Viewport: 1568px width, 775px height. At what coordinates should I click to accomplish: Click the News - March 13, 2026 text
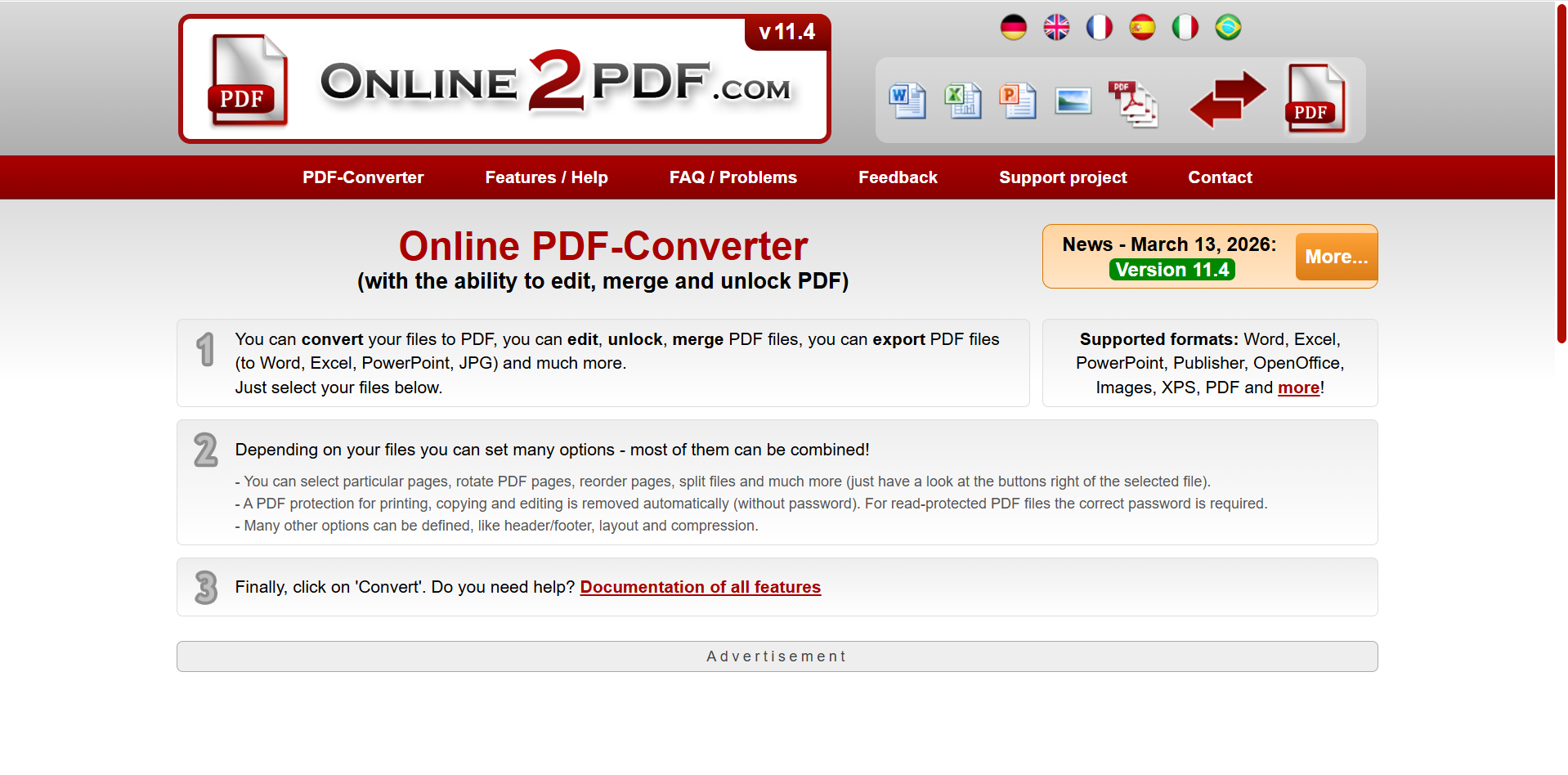tap(1169, 244)
